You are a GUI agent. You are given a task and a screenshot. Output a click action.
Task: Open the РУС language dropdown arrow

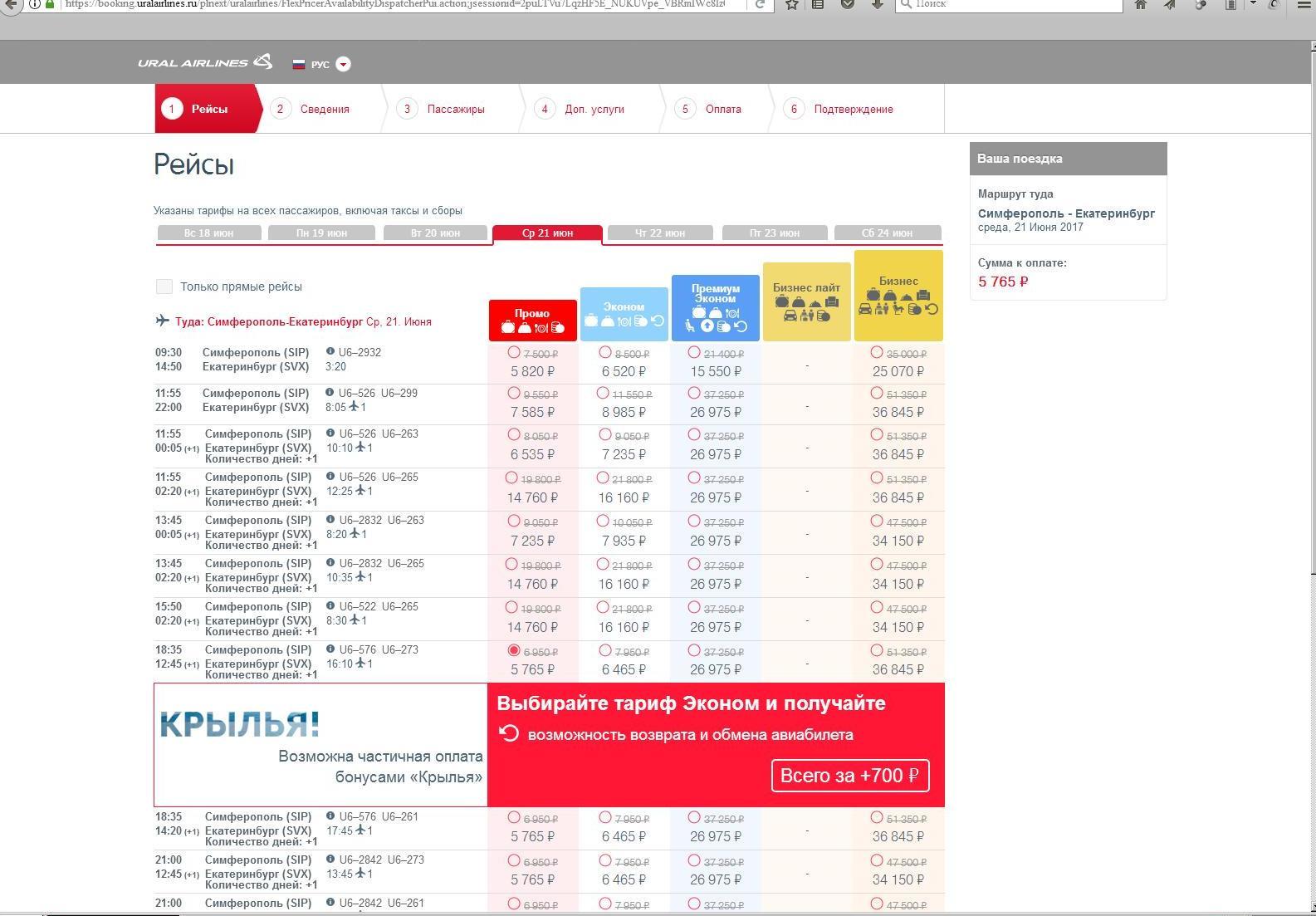pyautogui.click(x=343, y=64)
